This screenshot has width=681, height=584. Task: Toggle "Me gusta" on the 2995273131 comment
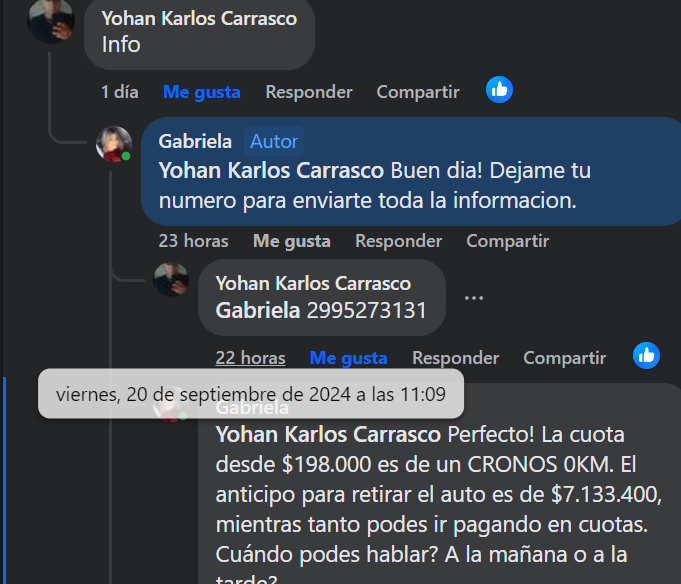348,358
